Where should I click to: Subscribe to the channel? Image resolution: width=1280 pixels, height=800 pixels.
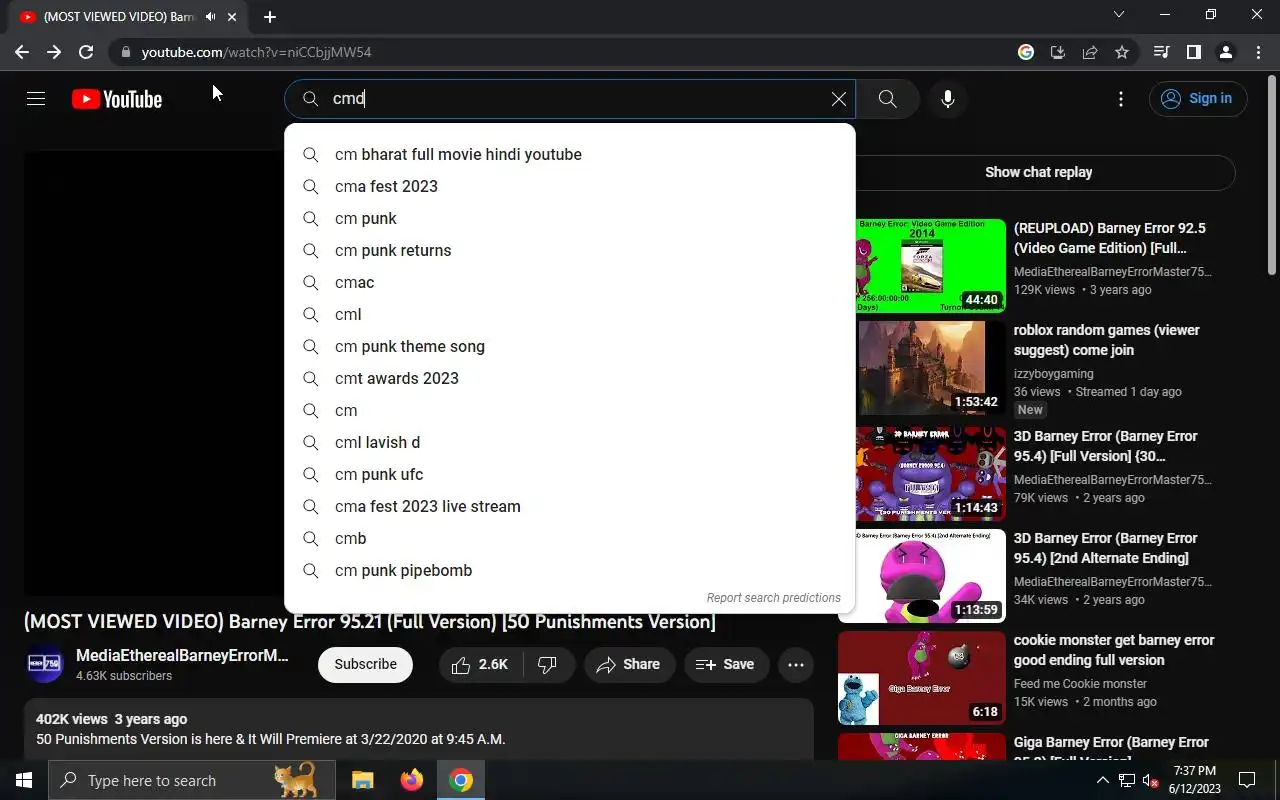click(365, 664)
